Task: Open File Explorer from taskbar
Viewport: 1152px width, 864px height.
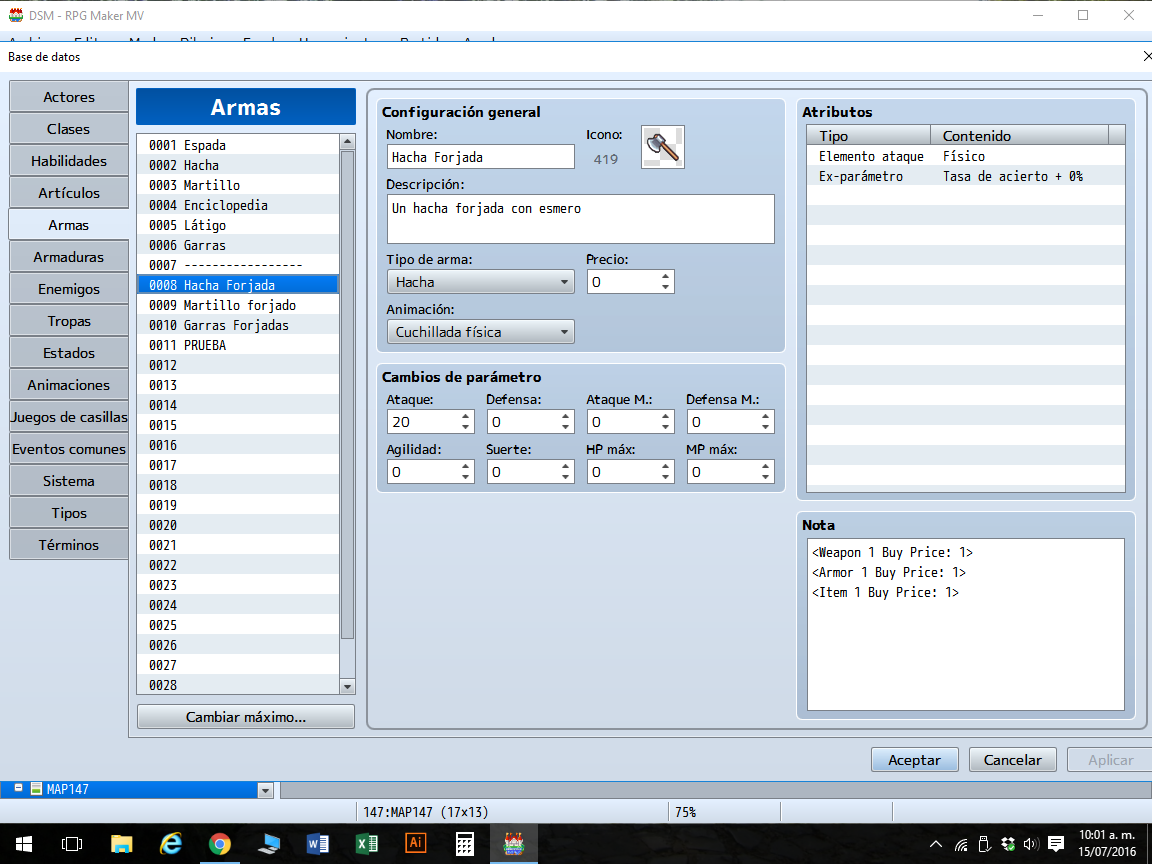Action: coord(121,843)
